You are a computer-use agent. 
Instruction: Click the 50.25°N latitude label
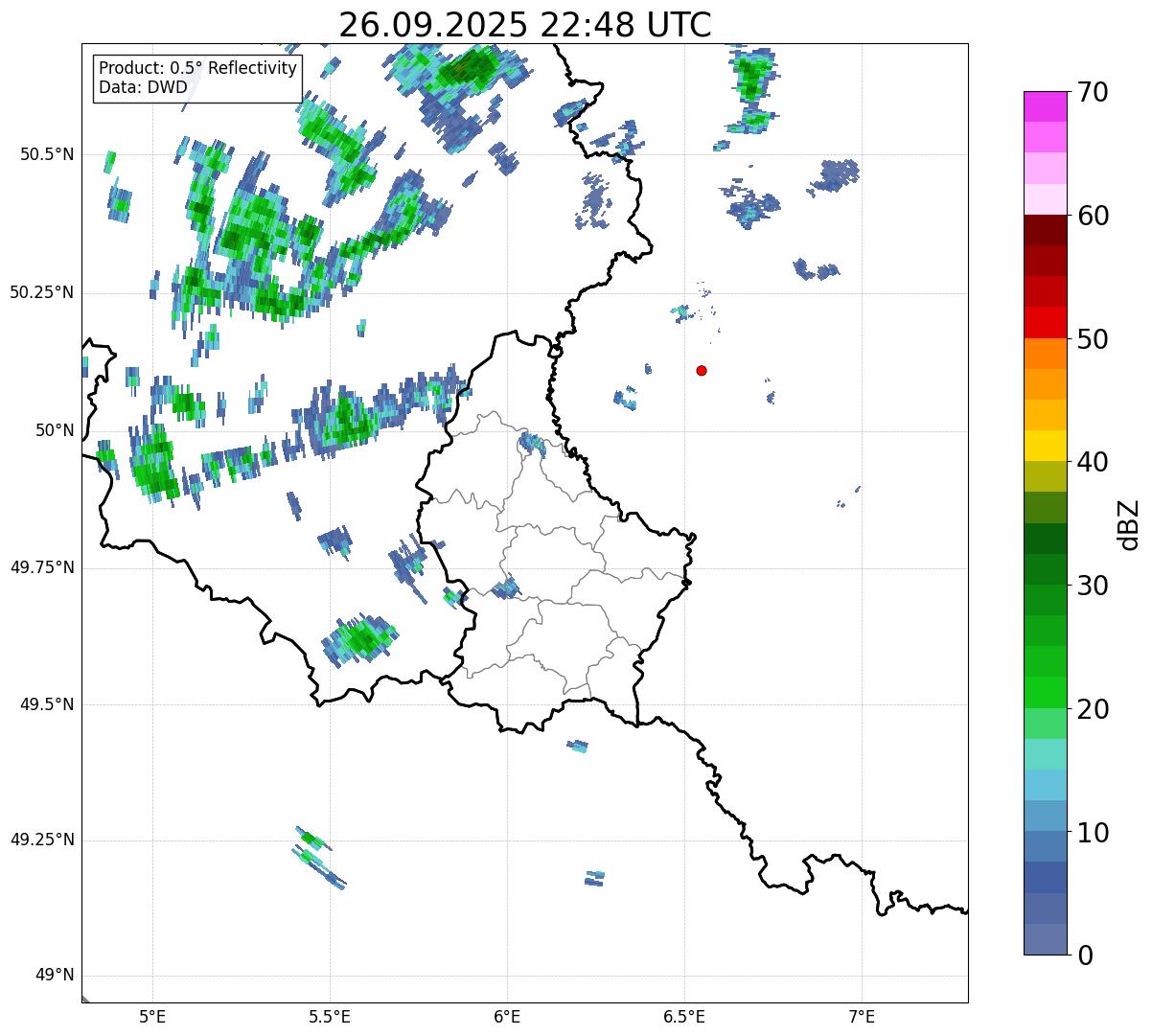coord(42,292)
